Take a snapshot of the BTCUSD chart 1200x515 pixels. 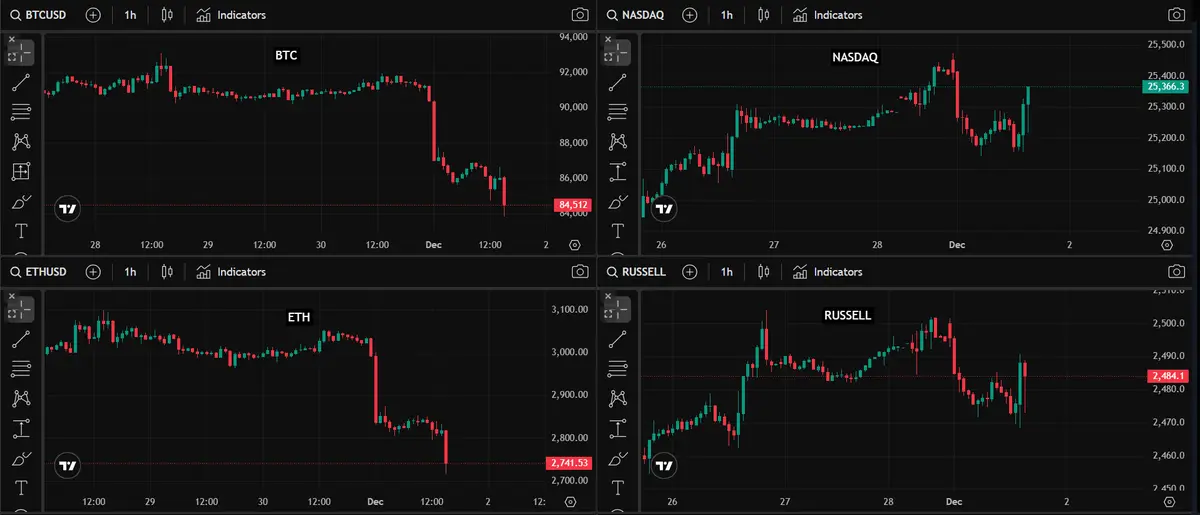click(579, 15)
